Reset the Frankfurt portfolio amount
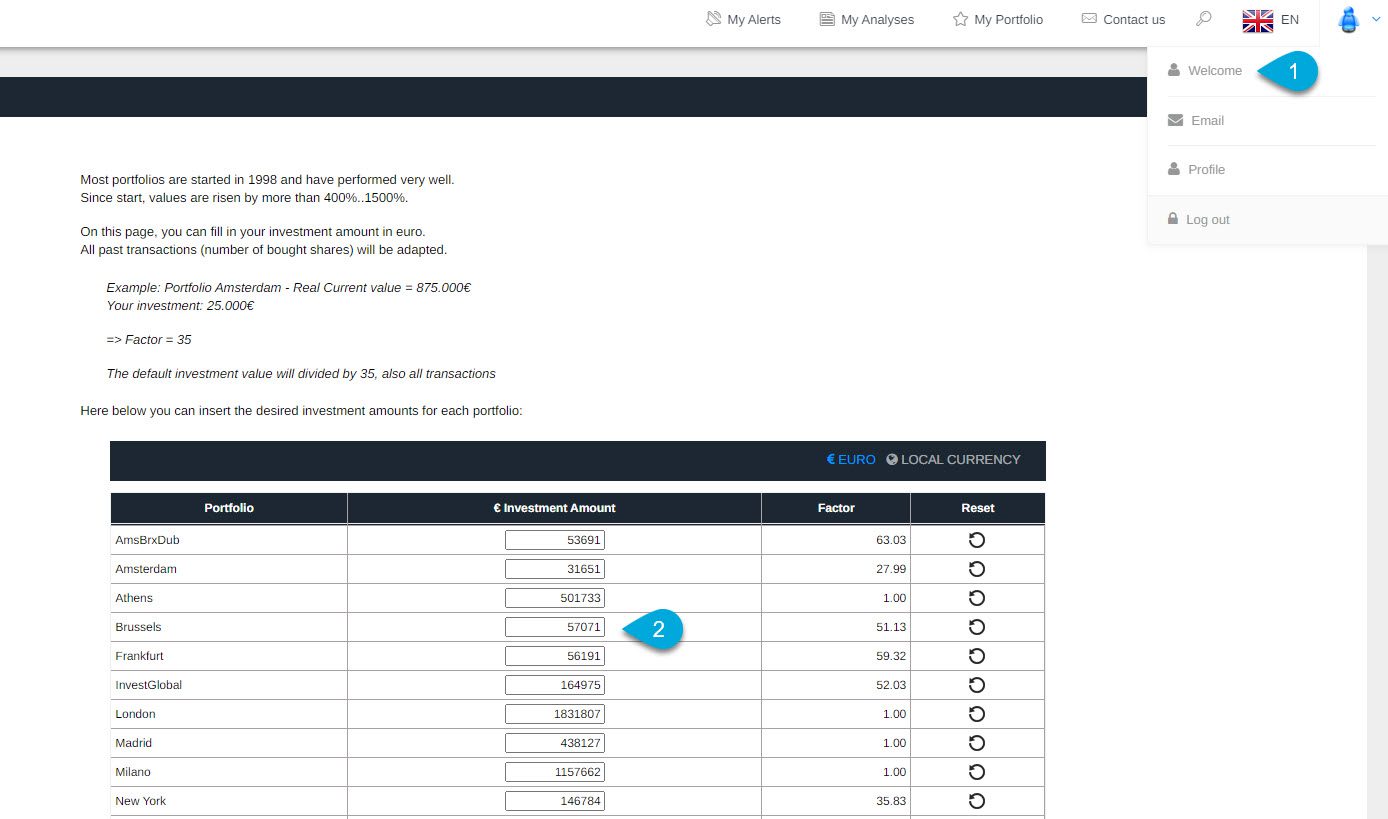The width and height of the screenshot is (1388, 819). coord(977,656)
